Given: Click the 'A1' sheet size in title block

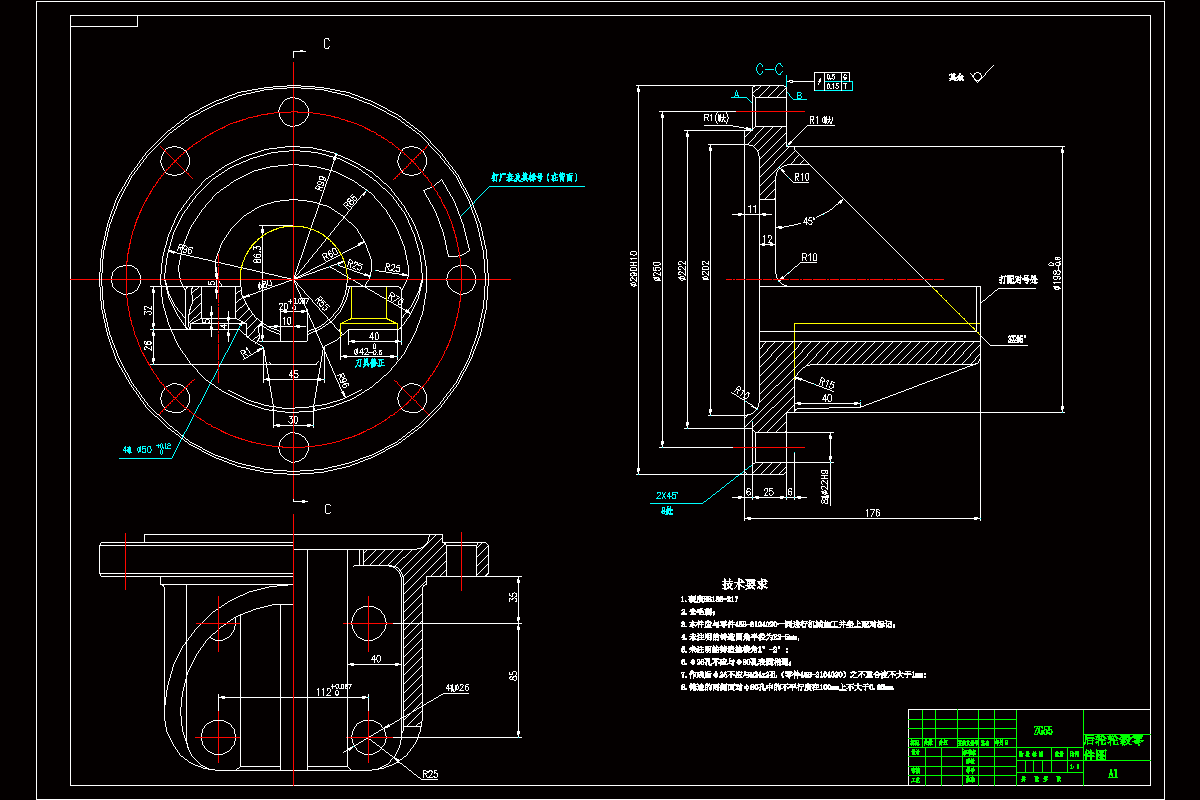Looking at the screenshot, I should [x=1113, y=773].
